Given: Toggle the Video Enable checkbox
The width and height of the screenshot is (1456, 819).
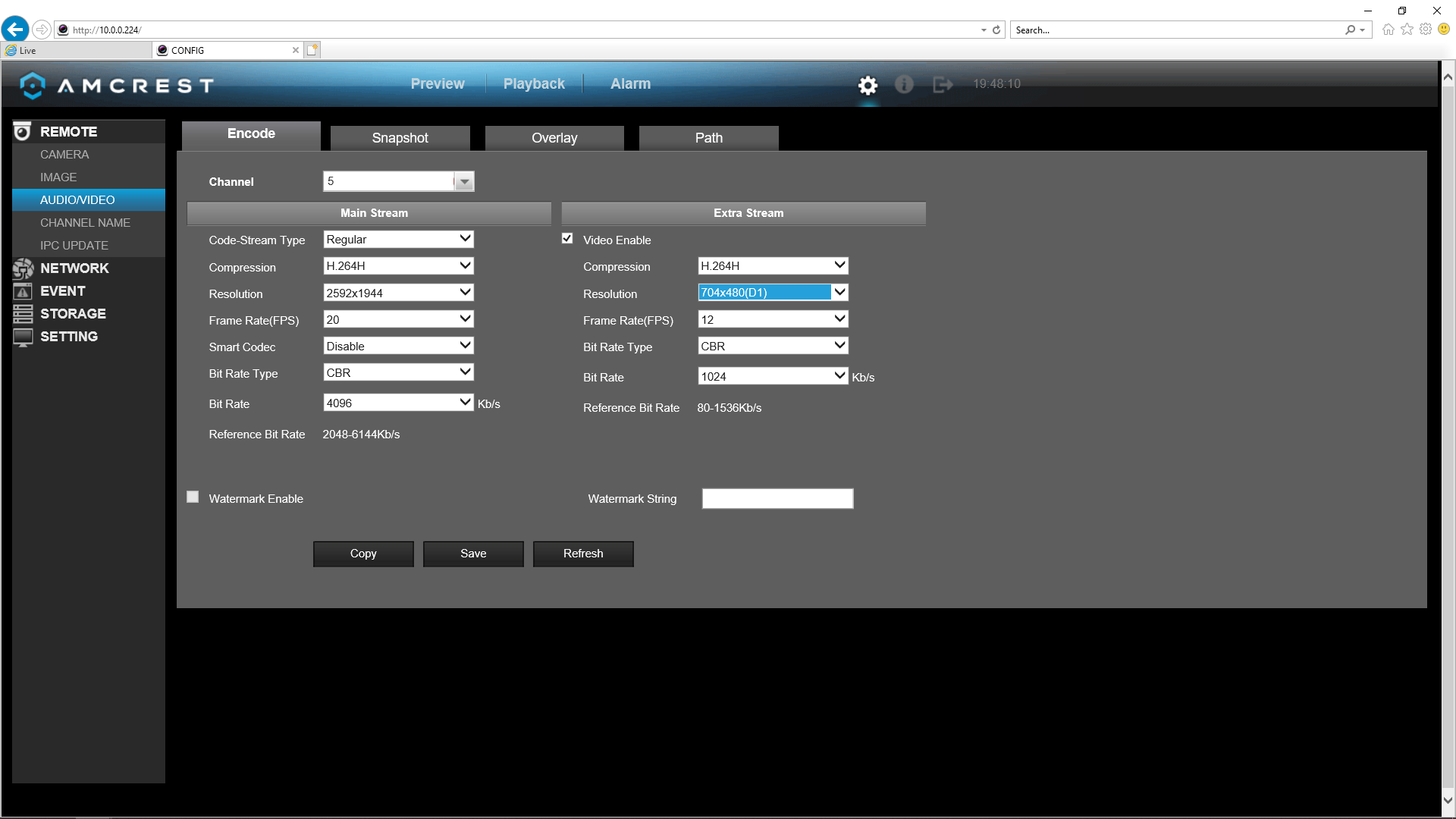Looking at the screenshot, I should 567,239.
